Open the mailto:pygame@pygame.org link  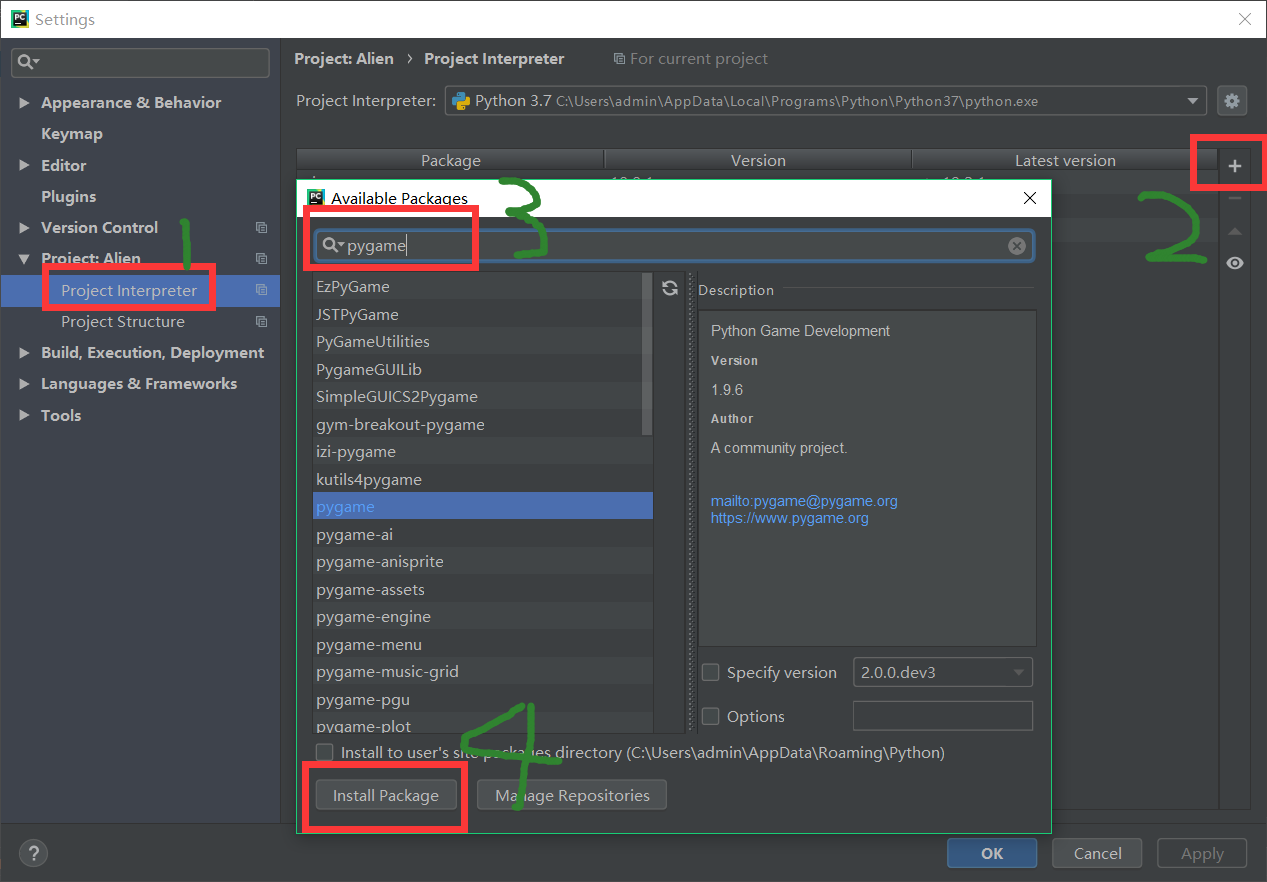804,501
